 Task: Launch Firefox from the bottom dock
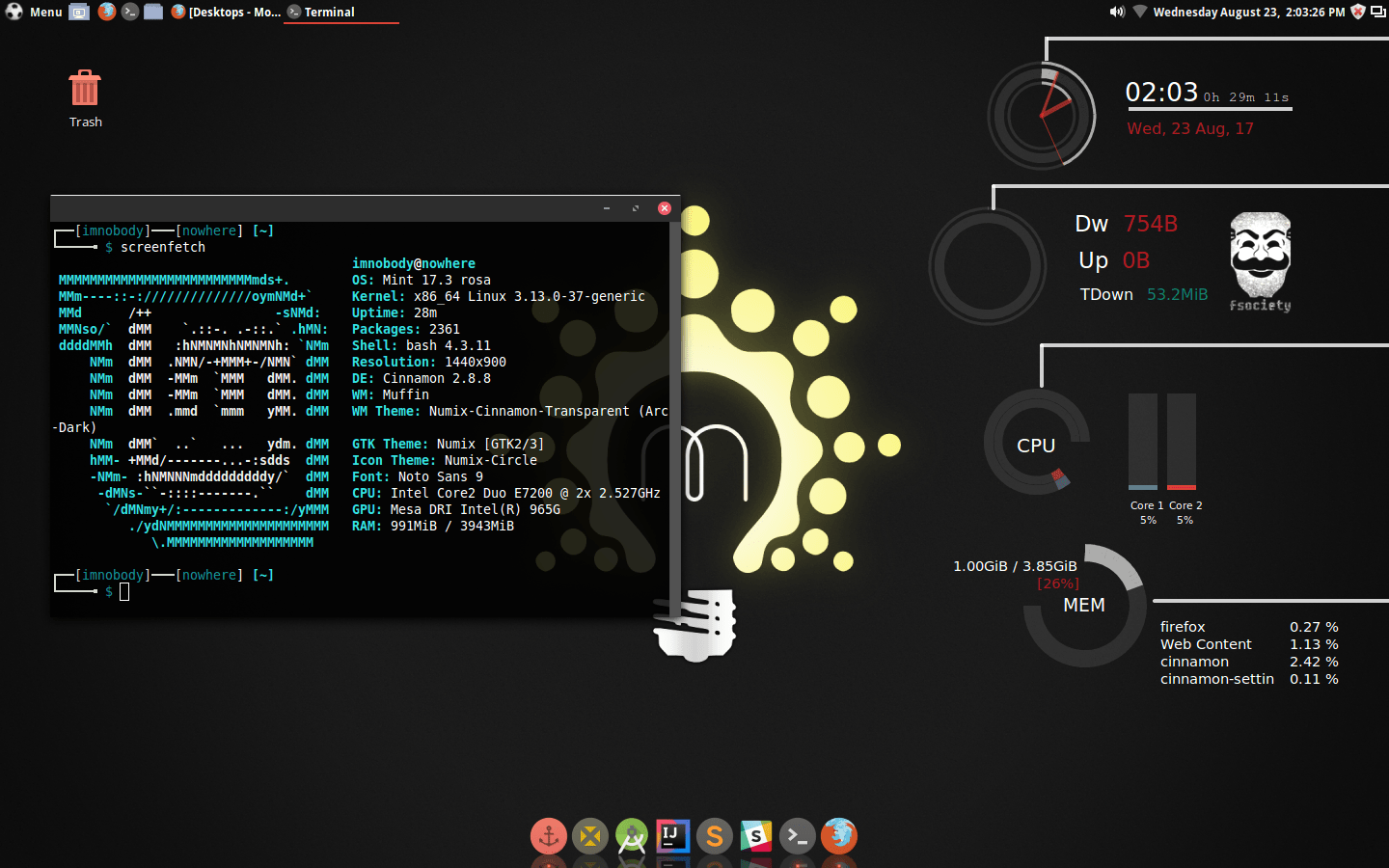pyautogui.click(x=839, y=836)
